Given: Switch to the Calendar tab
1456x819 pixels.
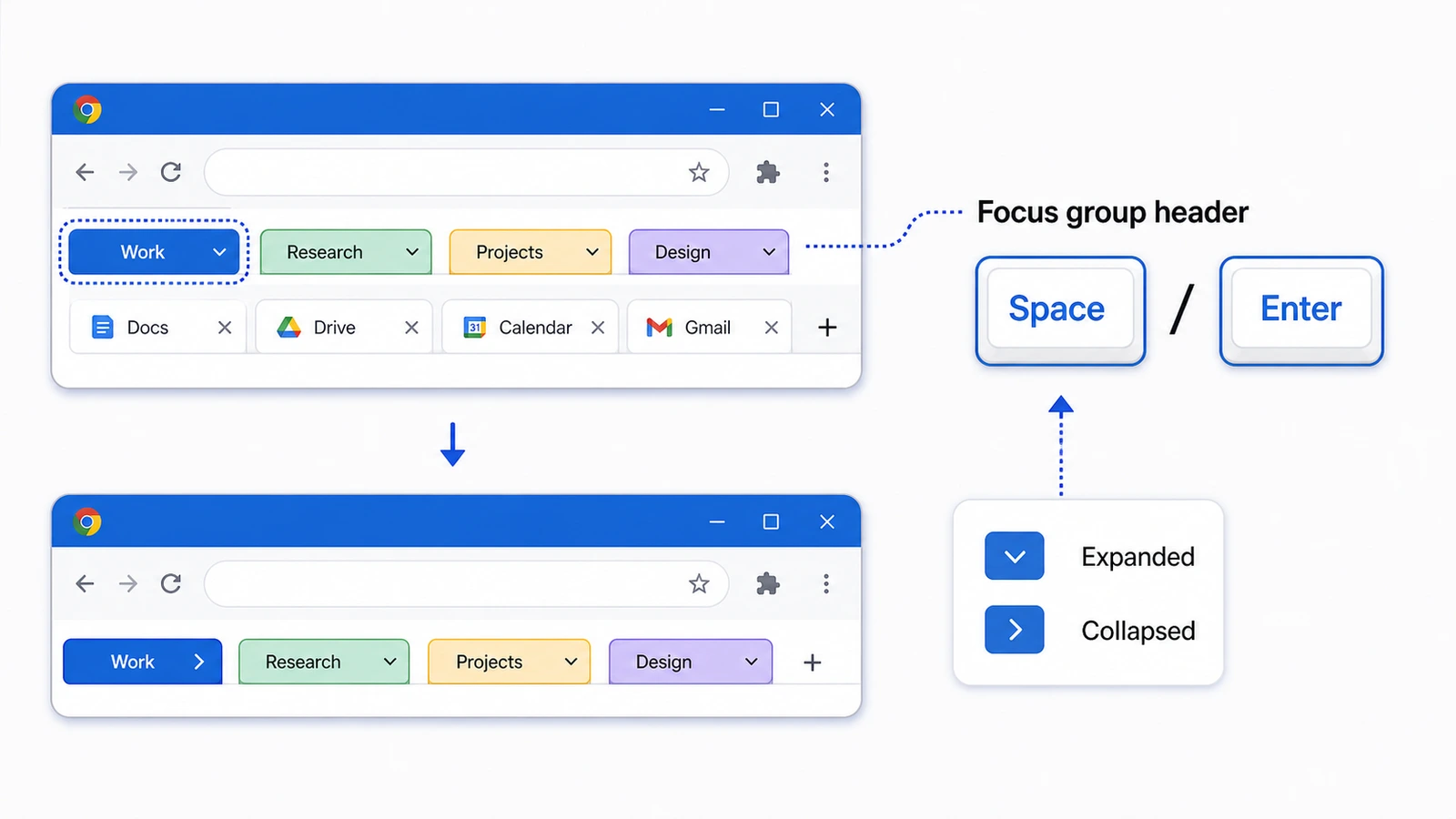Looking at the screenshot, I should pos(531,328).
